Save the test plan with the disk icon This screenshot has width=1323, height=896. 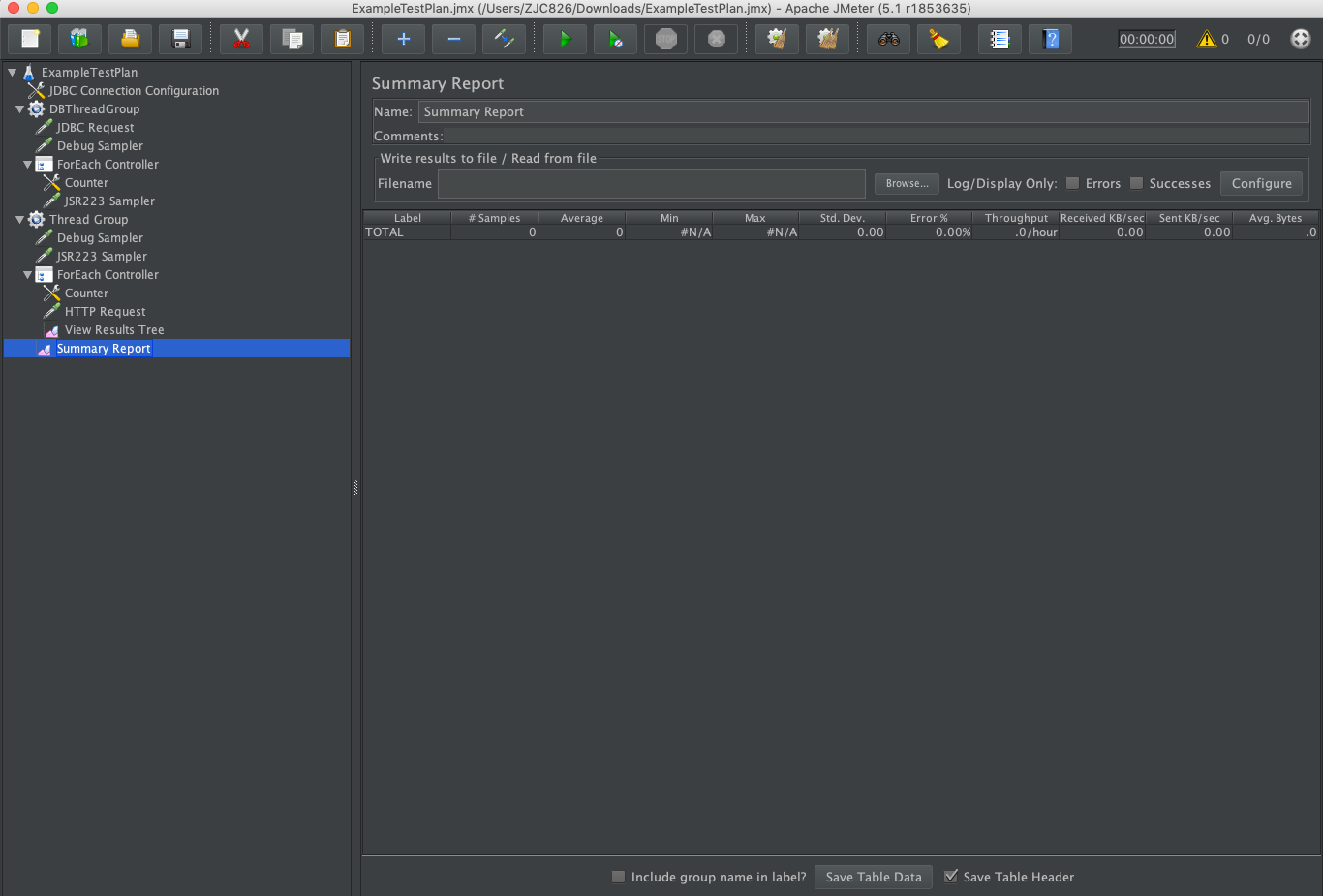pos(180,39)
